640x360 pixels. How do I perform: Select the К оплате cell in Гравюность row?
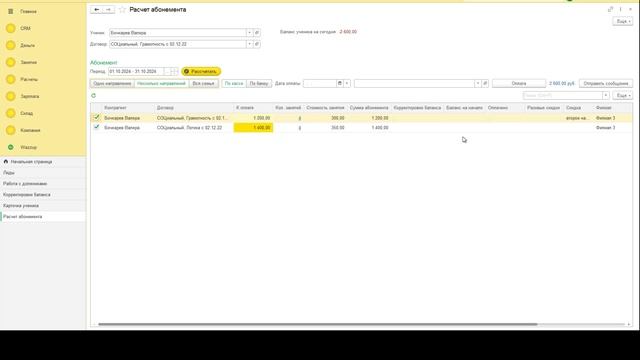coord(253,118)
